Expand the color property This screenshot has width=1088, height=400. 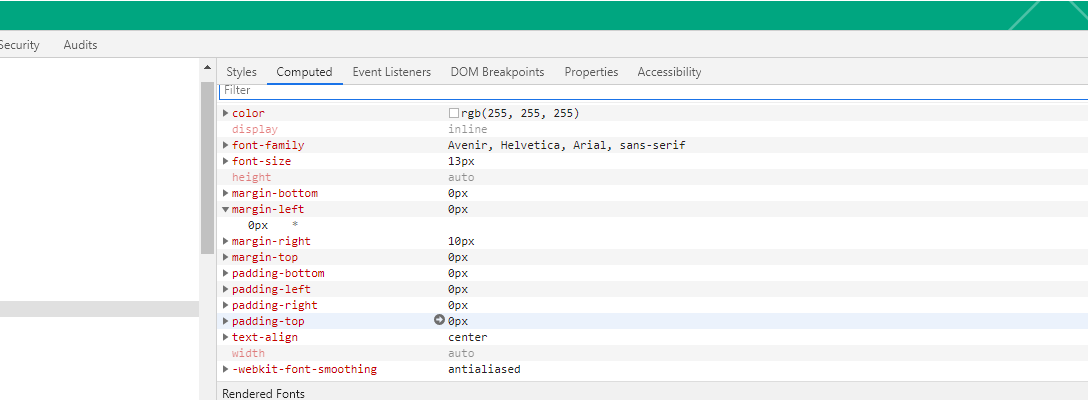click(x=226, y=113)
